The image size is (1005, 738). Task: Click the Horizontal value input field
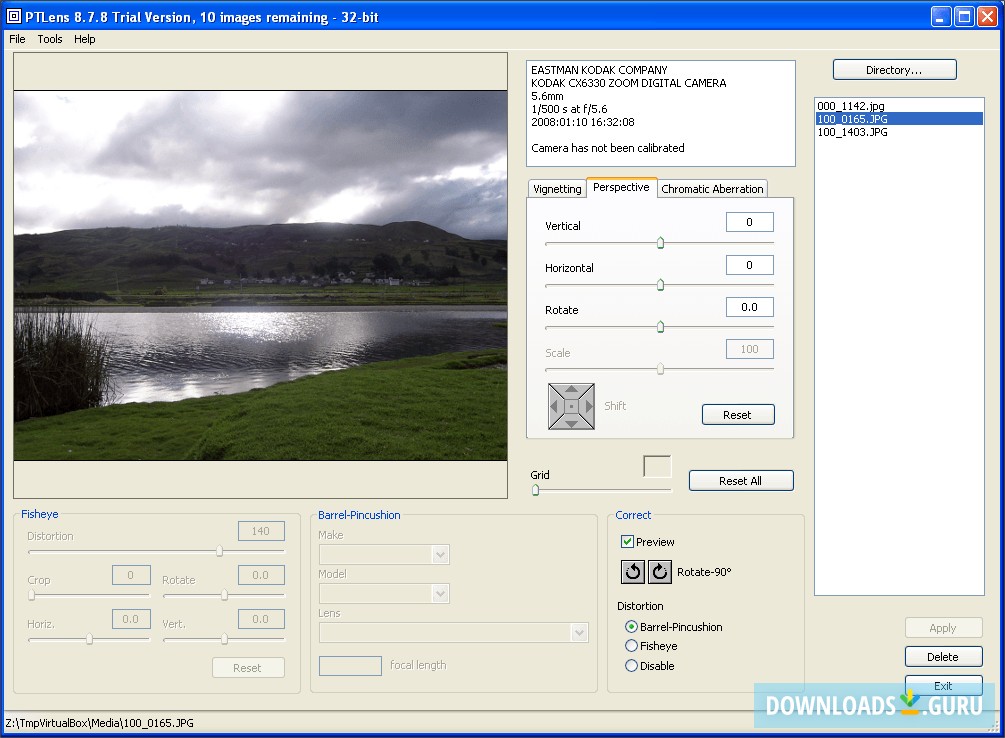749,265
